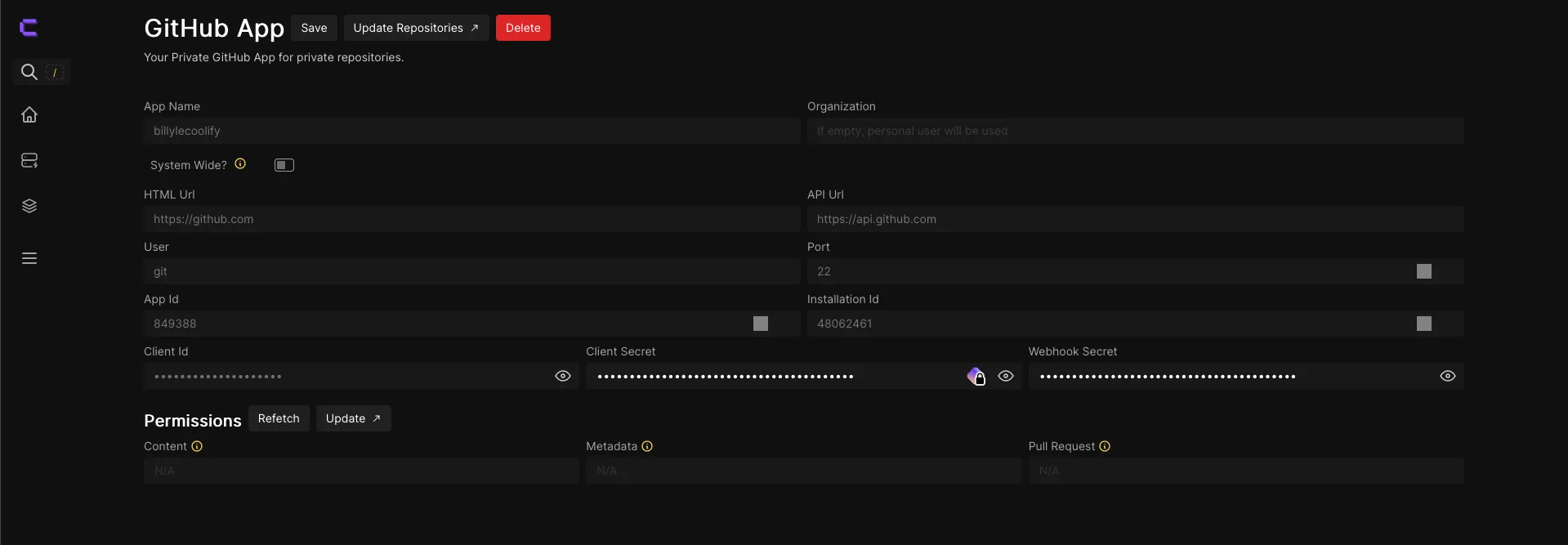Click the System Wide? label
The height and width of the screenshot is (545, 1568).
pyautogui.click(x=189, y=165)
